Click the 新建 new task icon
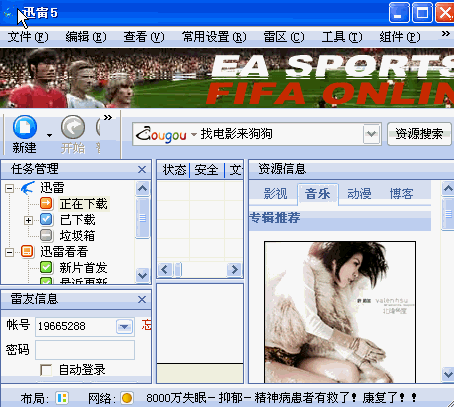This screenshot has height=407, width=454. pyautogui.click(x=25, y=127)
